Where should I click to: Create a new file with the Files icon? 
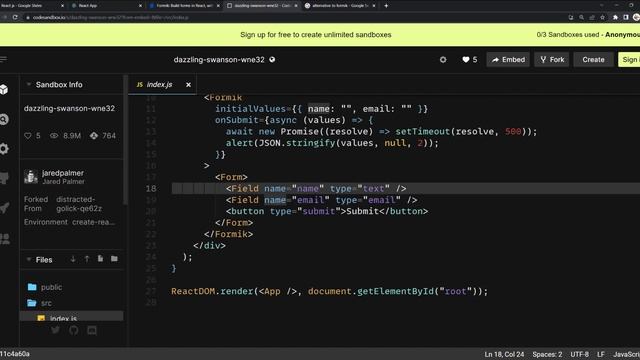tap(100, 259)
